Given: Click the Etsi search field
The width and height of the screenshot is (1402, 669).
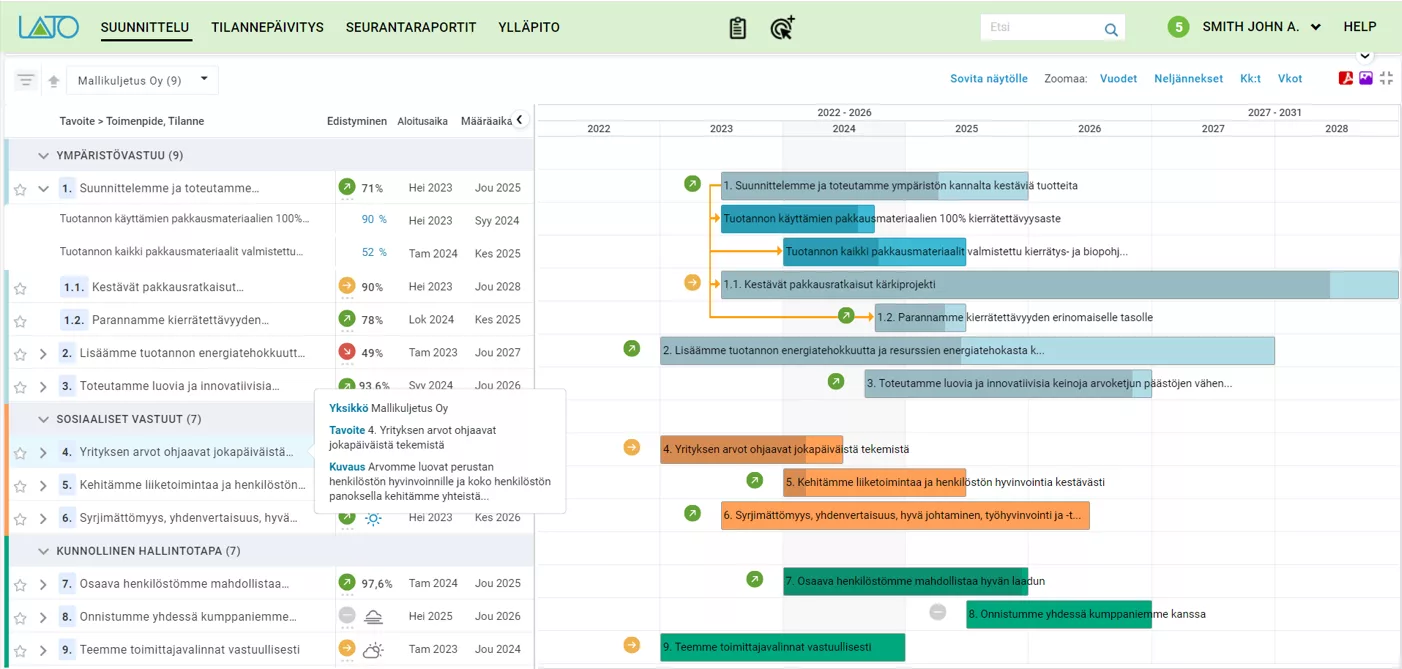Looking at the screenshot, I should [x=1040, y=28].
